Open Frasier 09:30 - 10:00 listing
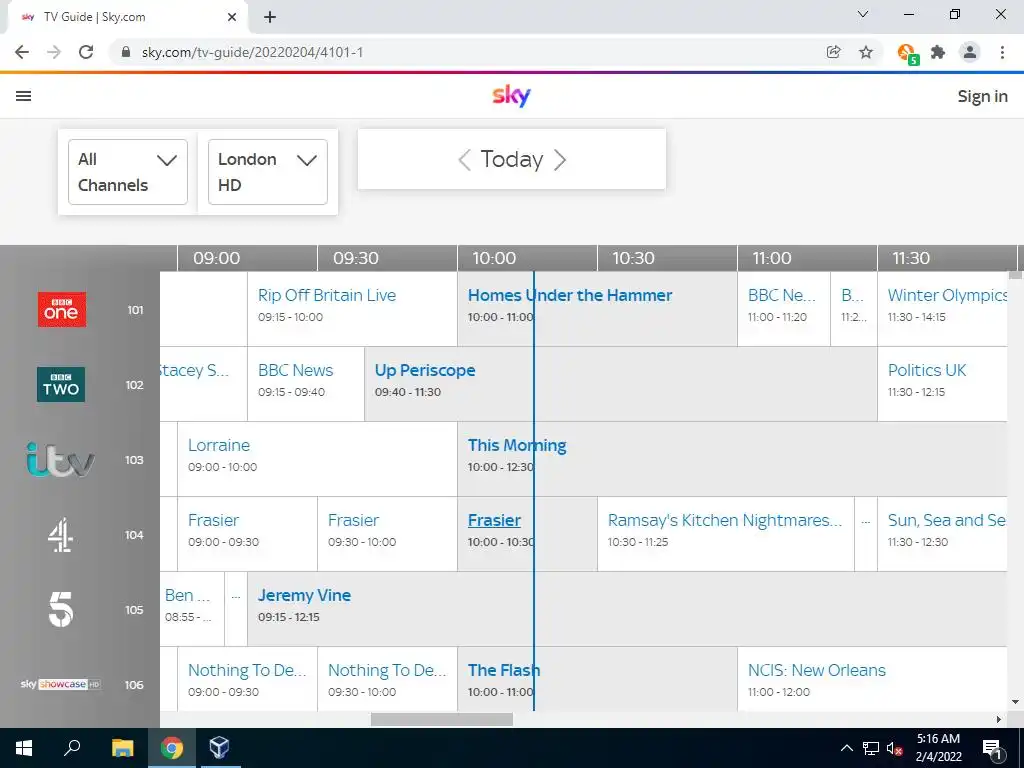1024x768 pixels. 387,534
